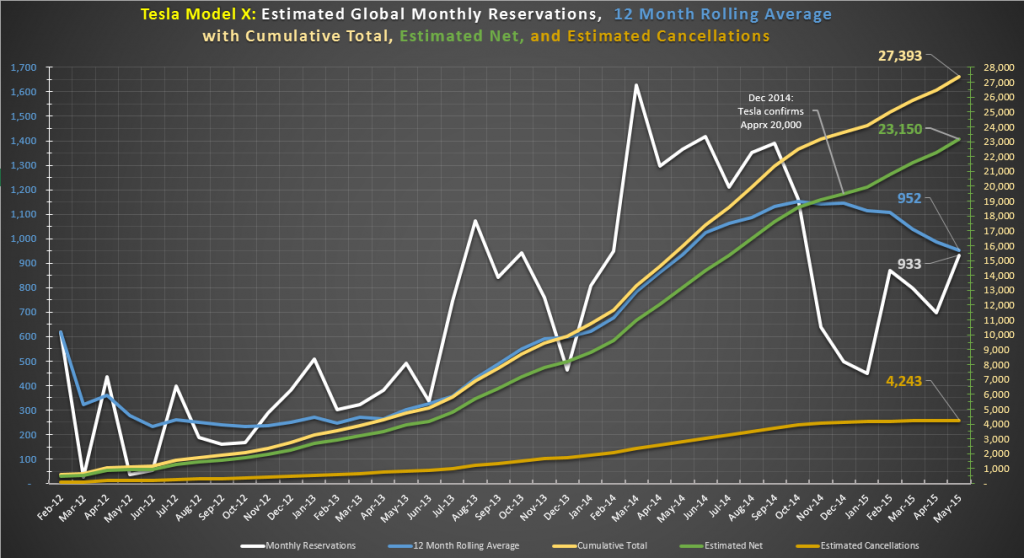
Task: Click the 1,000 value on left axis
Action: (24, 239)
